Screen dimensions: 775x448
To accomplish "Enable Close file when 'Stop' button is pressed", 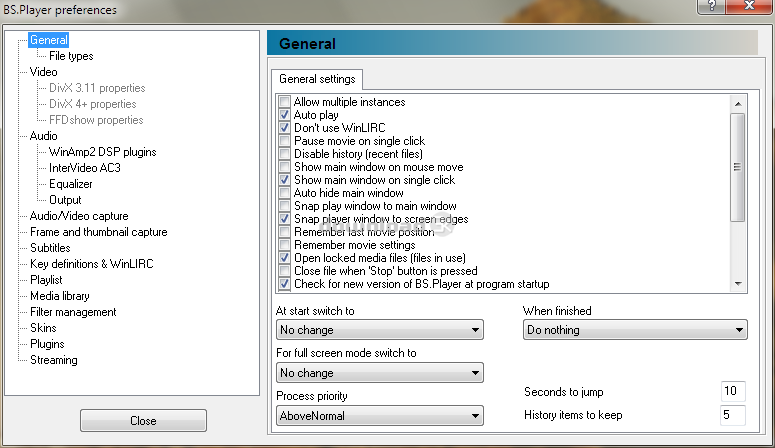I will pyautogui.click(x=284, y=271).
